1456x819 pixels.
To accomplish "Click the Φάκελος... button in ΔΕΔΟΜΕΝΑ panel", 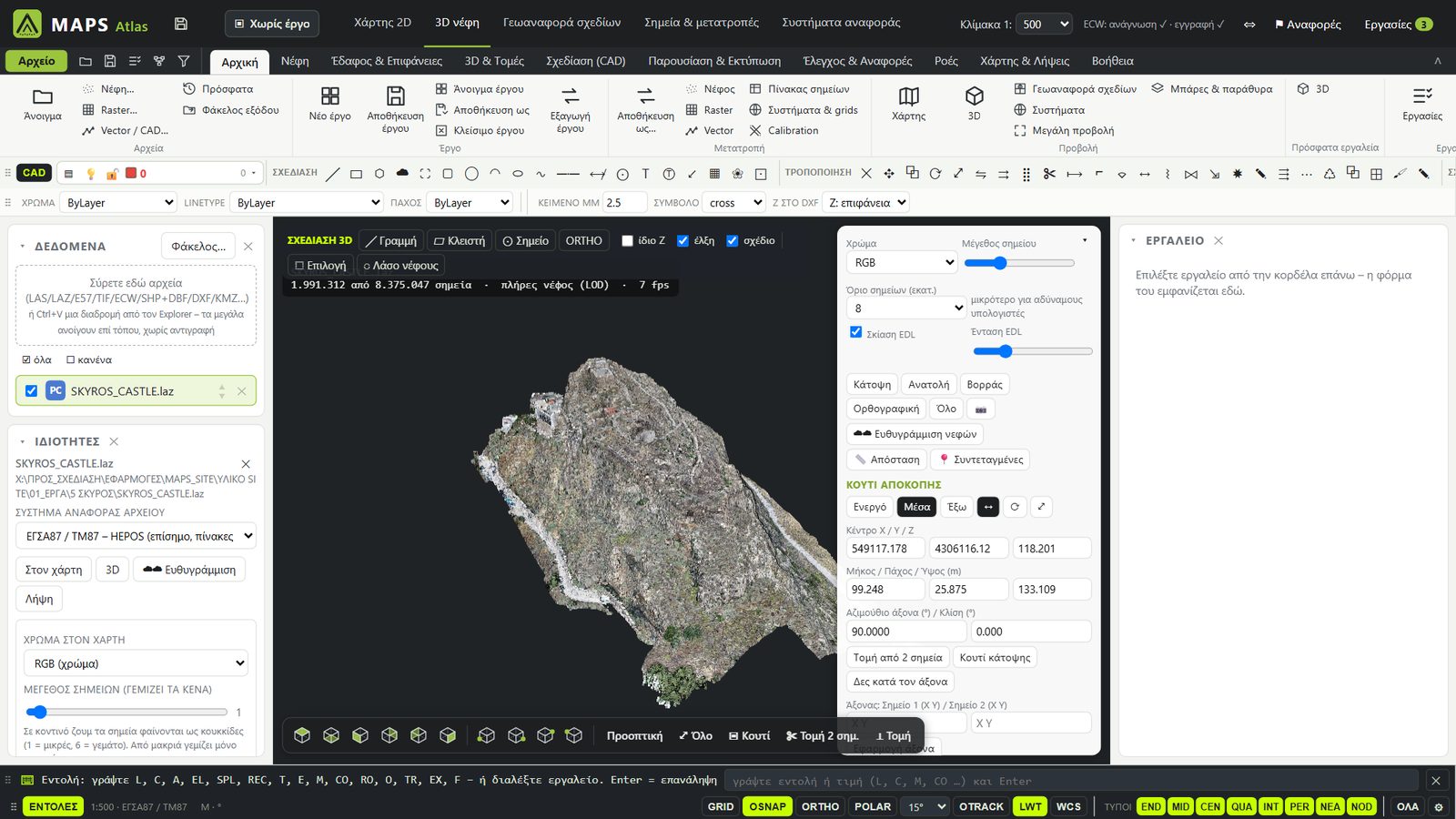I will coord(198,247).
